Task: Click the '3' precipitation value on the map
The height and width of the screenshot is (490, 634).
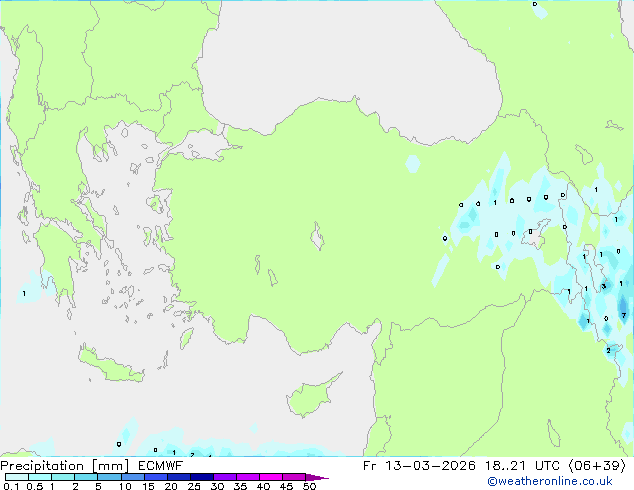Action: pos(604,286)
